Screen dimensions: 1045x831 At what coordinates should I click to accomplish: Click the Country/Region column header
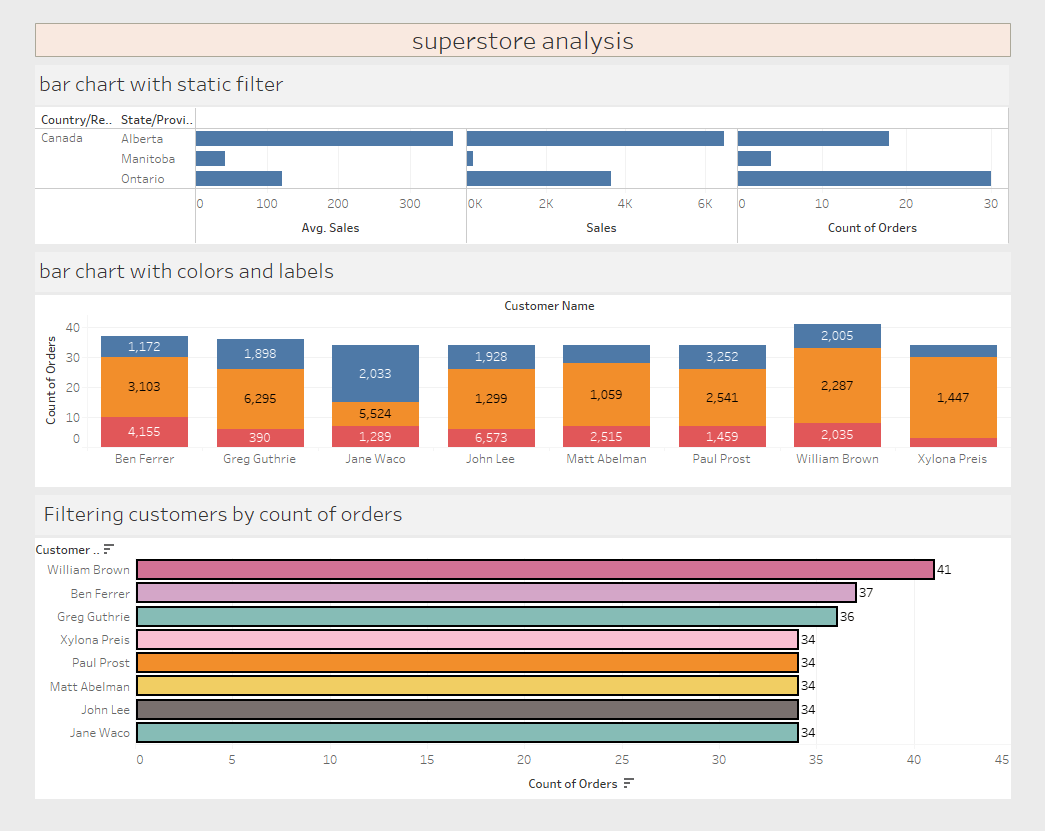click(76, 119)
